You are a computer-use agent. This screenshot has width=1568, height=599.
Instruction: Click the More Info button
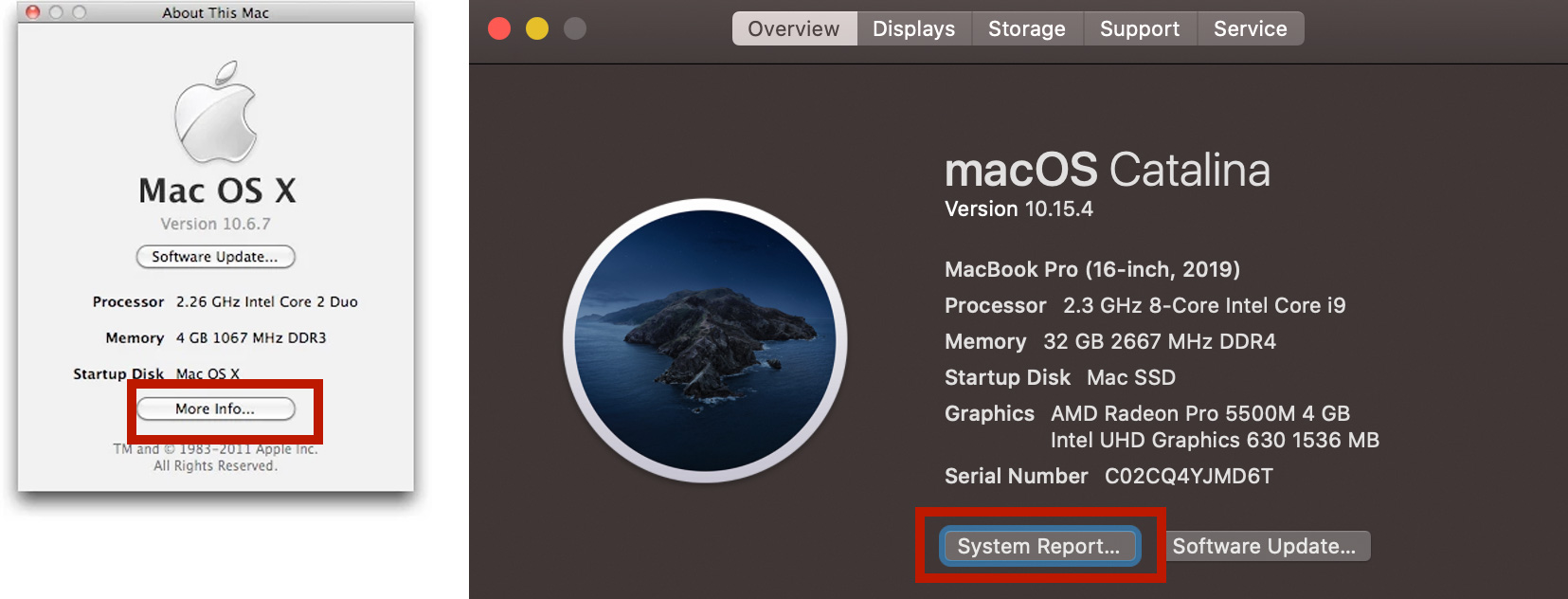tap(215, 408)
